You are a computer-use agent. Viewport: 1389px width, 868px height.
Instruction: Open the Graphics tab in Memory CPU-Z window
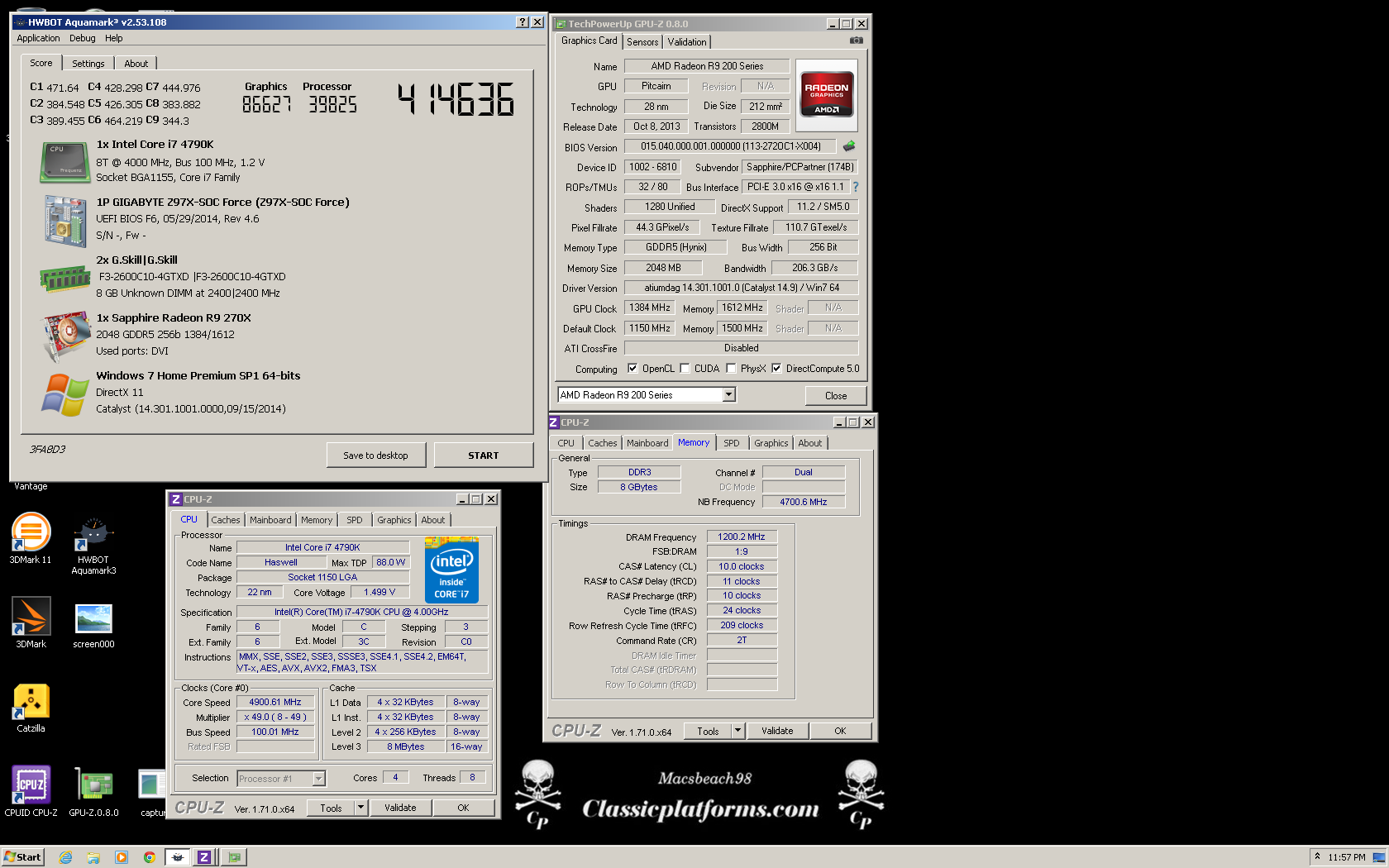pyautogui.click(x=771, y=443)
